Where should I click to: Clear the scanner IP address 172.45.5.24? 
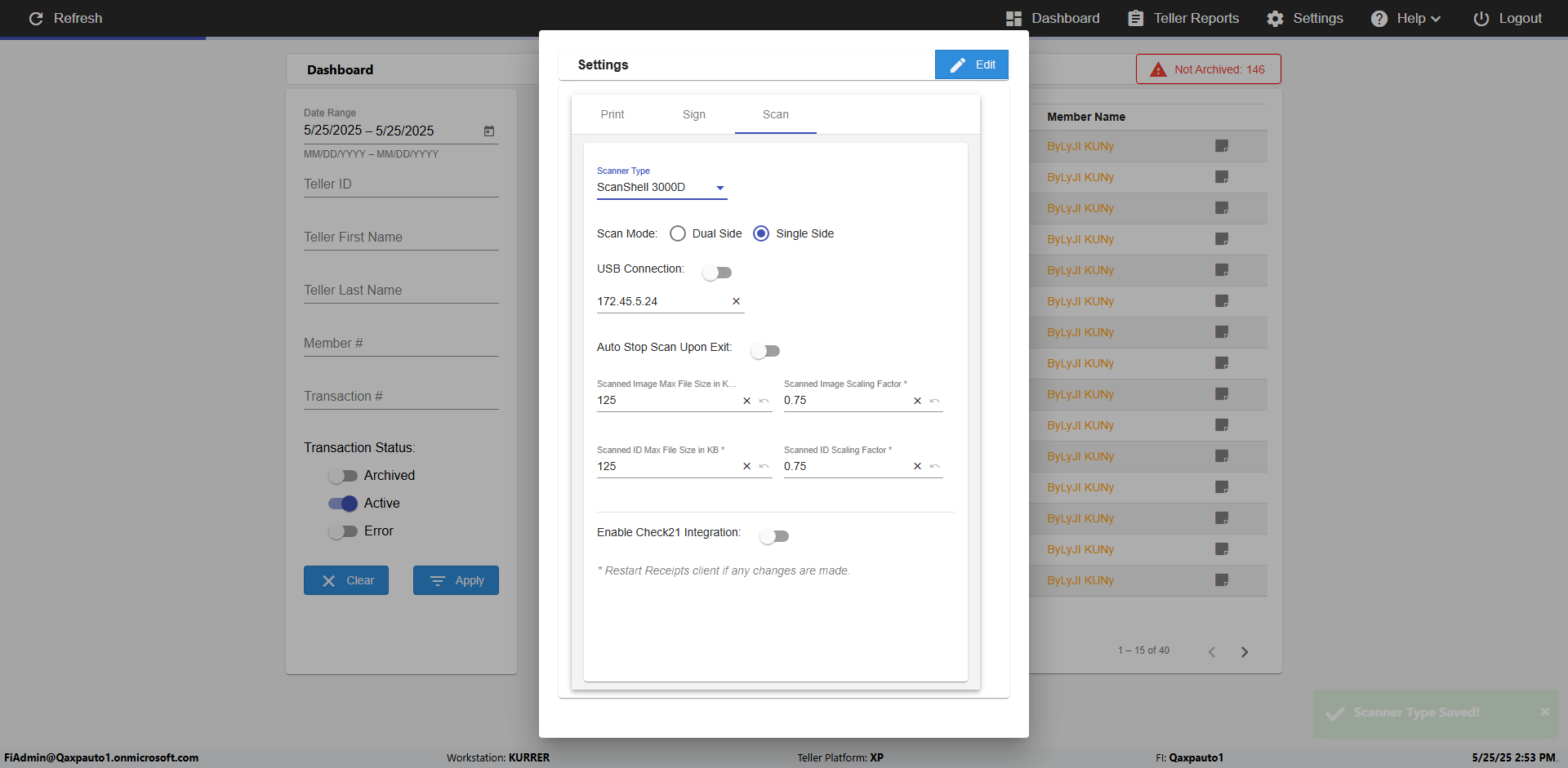coord(736,301)
